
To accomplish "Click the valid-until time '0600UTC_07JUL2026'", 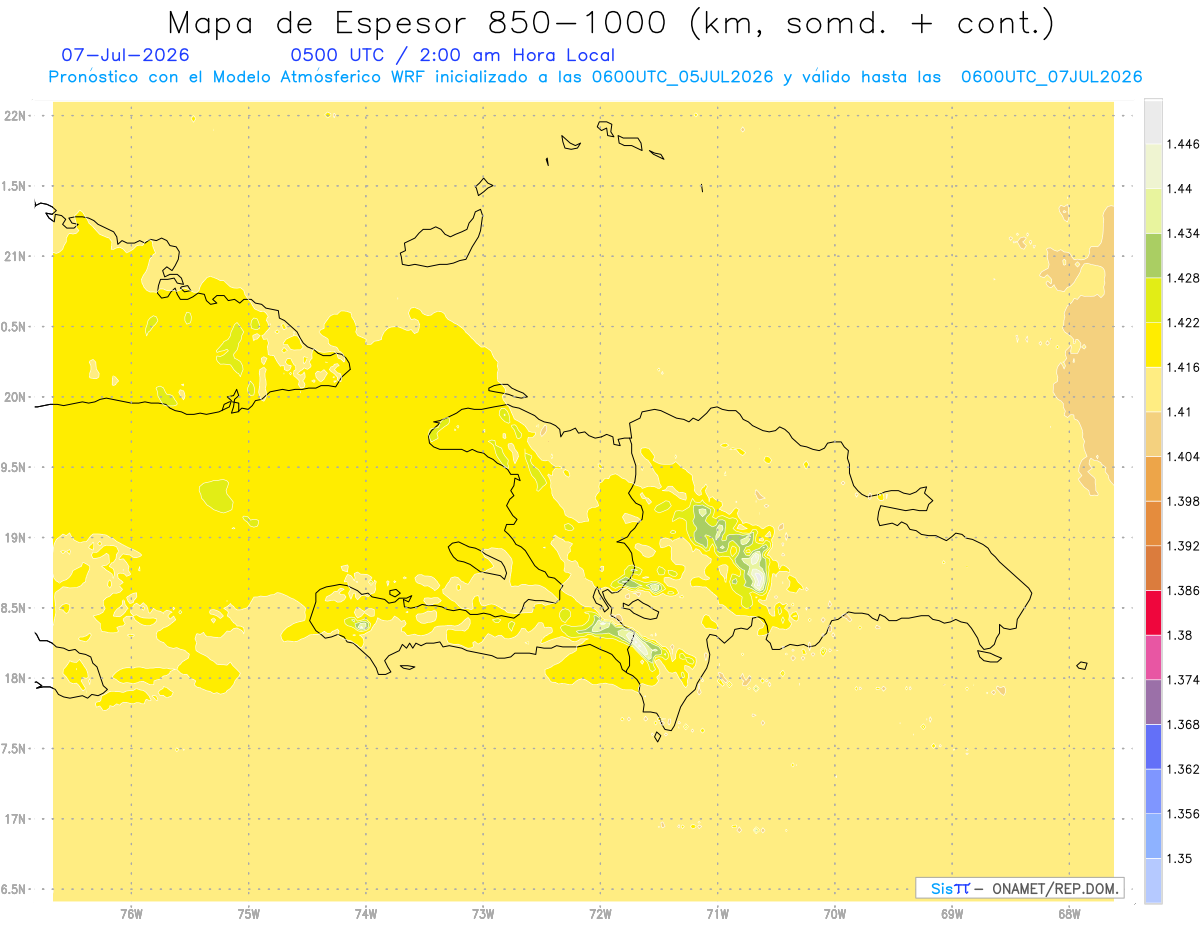I will 1051,77.
